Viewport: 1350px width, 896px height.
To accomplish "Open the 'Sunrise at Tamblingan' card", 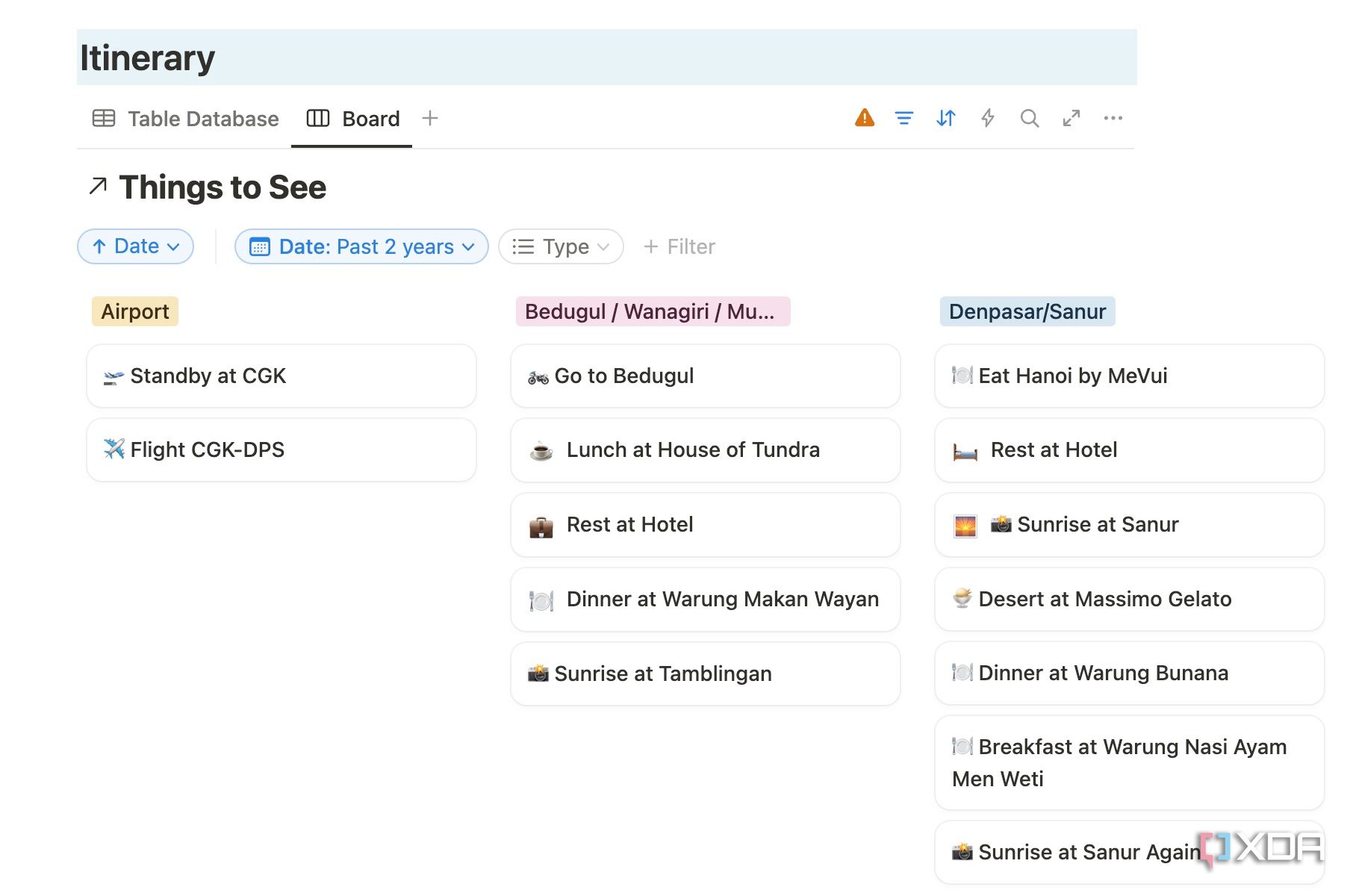I will (x=704, y=673).
